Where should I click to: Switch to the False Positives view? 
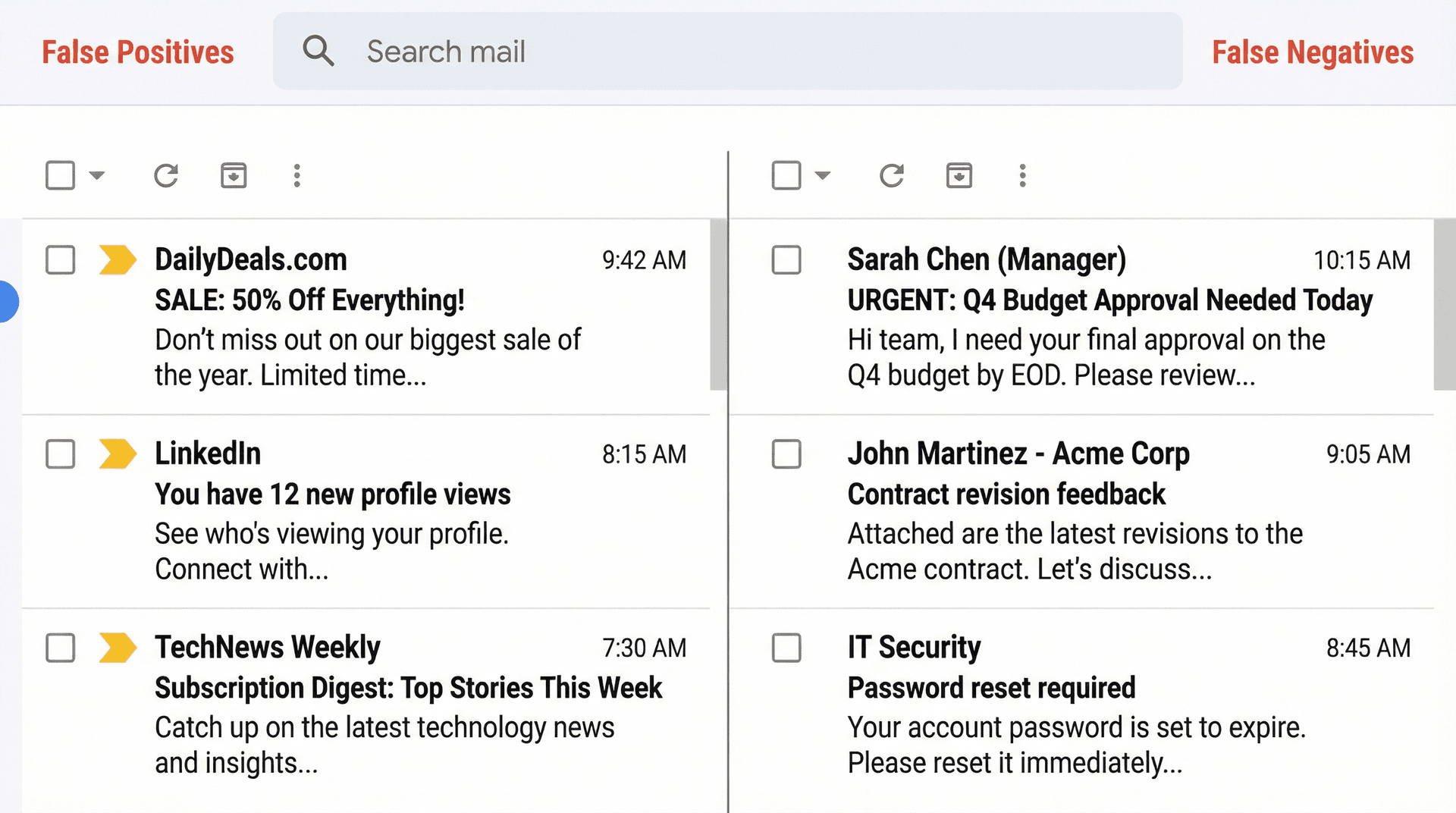pos(138,52)
